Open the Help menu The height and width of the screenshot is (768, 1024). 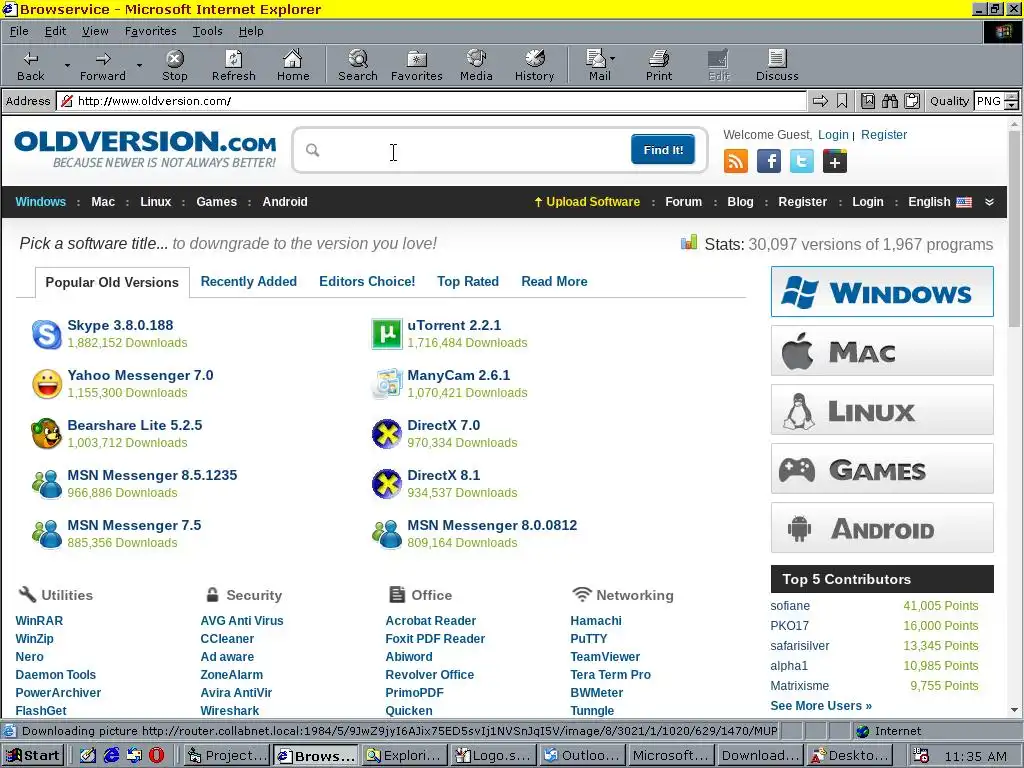(251, 31)
